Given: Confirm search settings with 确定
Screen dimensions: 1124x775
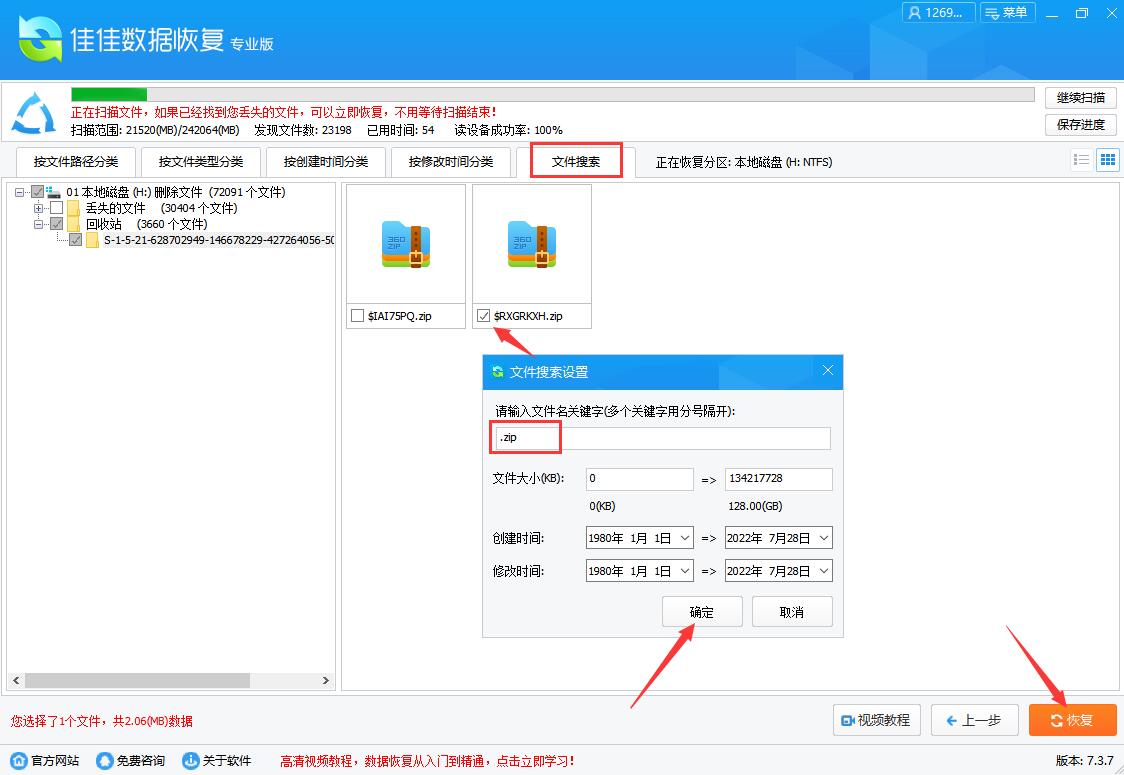Looking at the screenshot, I should (702, 611).
